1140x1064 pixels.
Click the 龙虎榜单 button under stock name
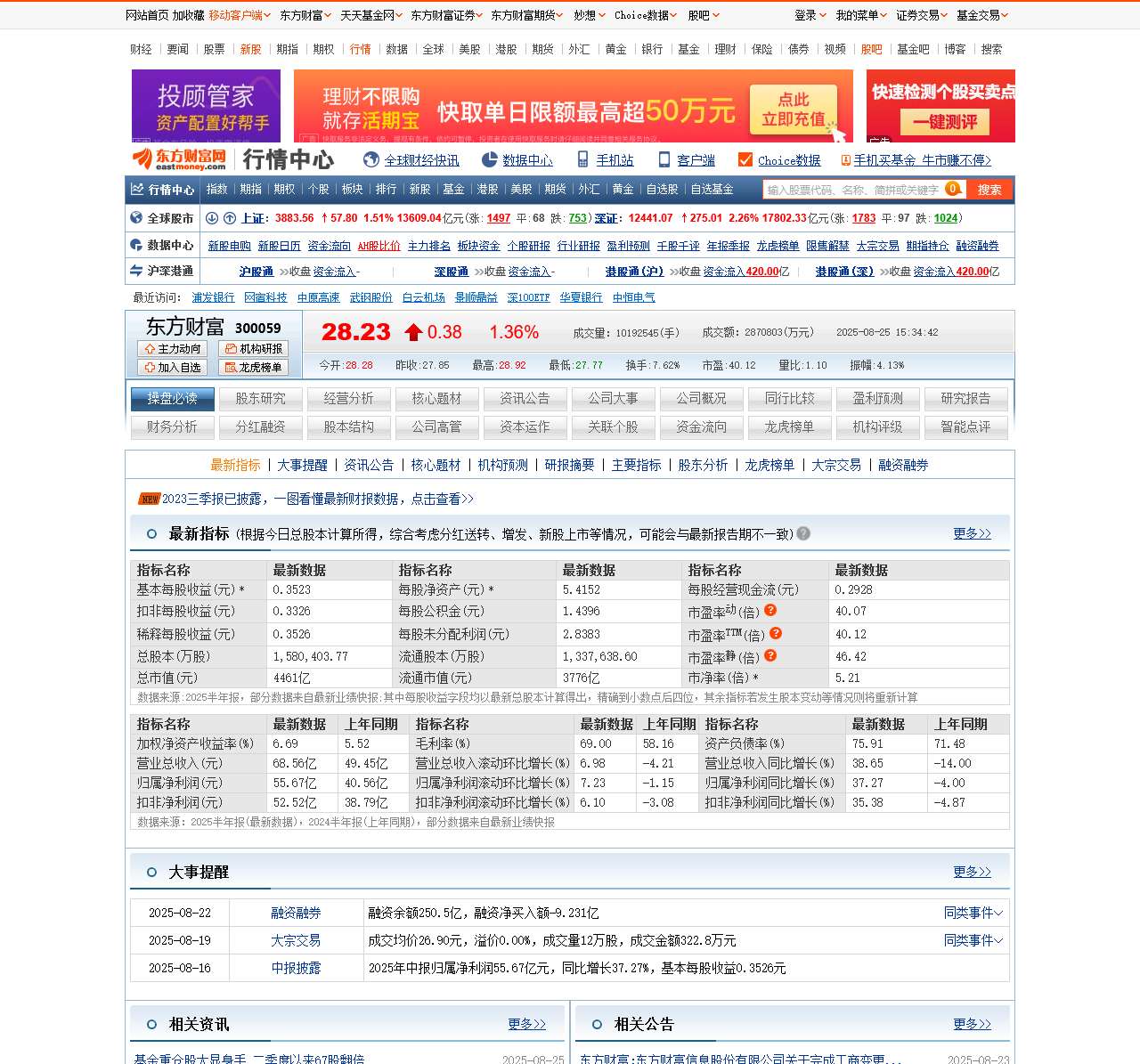253,368
